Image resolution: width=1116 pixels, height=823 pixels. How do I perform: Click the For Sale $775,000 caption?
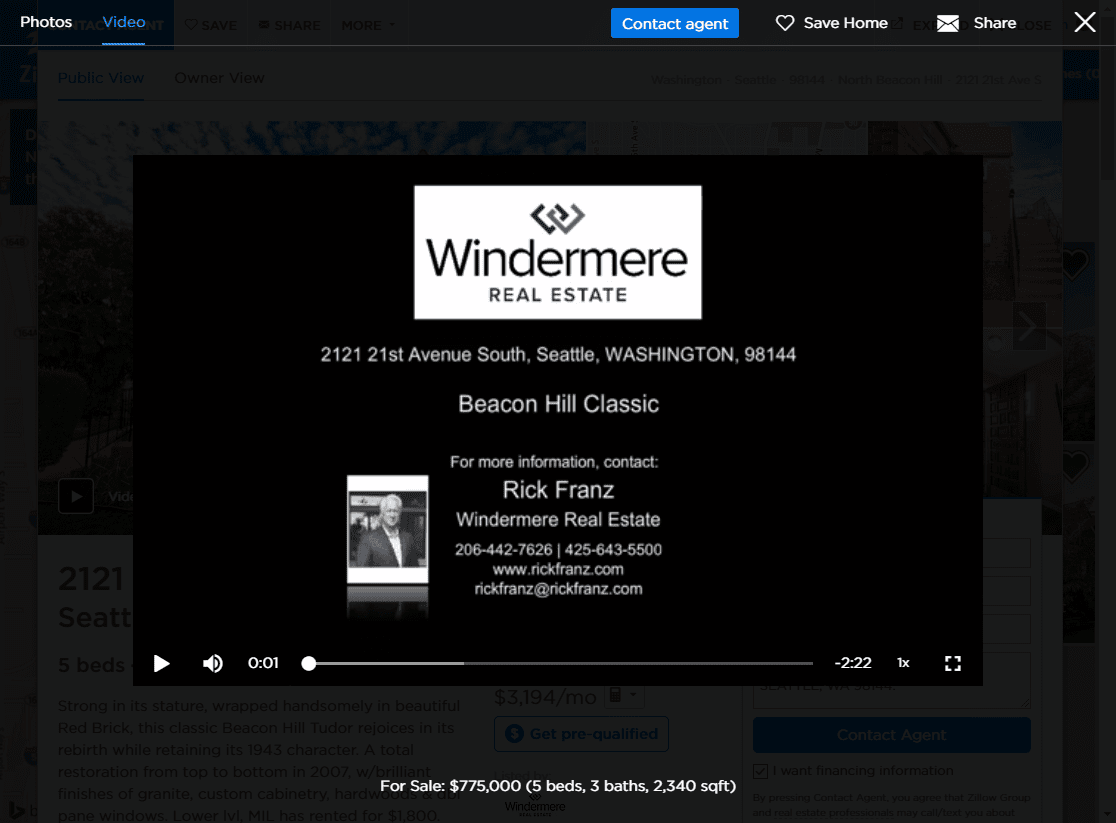[558, 786]
